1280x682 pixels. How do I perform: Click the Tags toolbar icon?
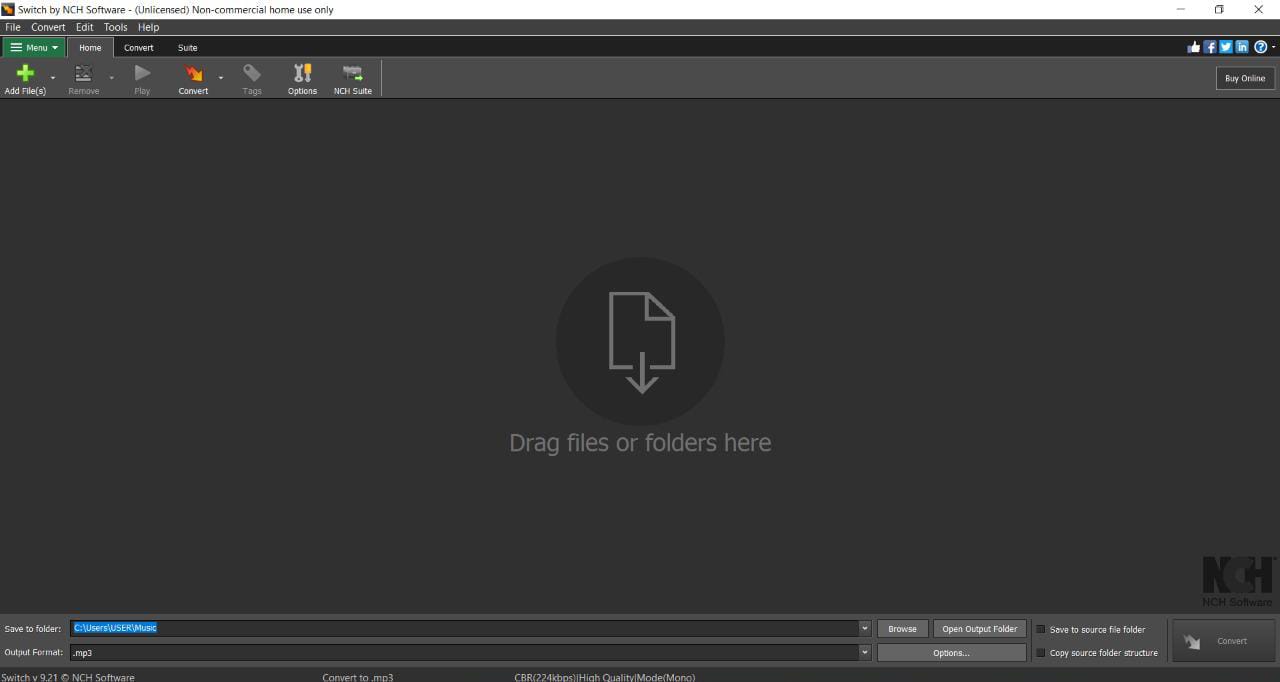pos(252,73)
